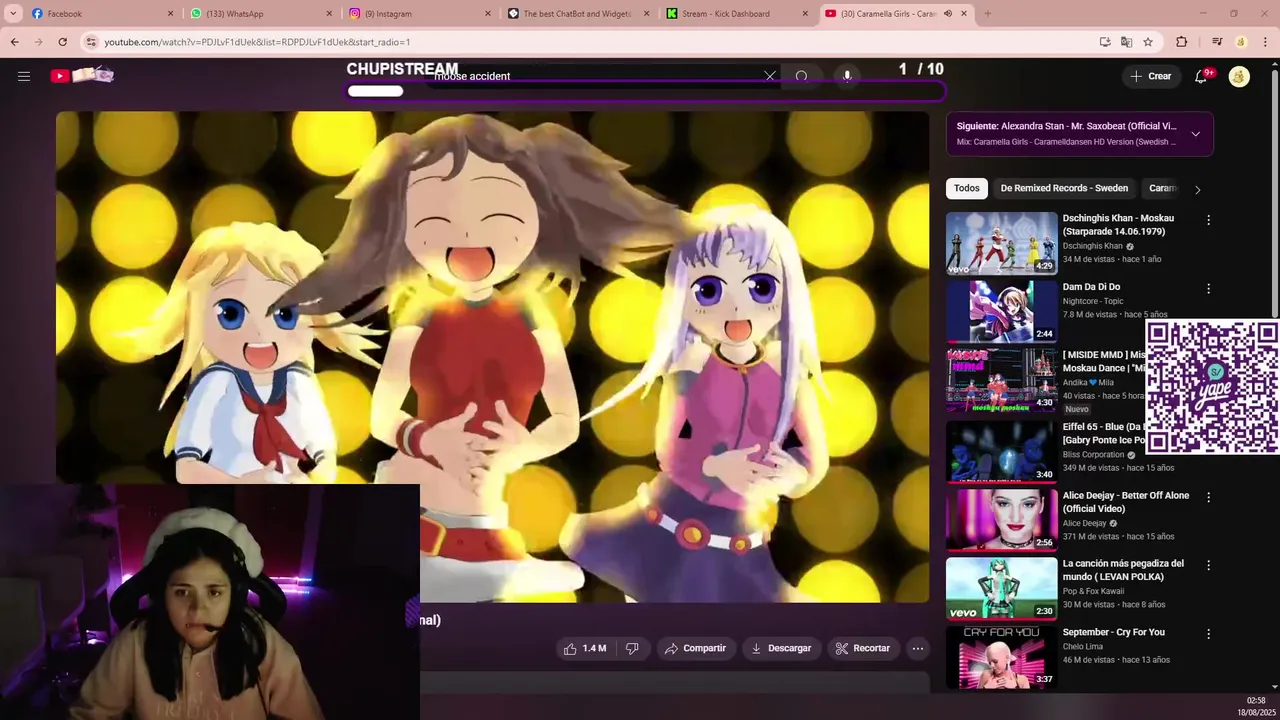The height and width of the screenshot is (720, 1280).
Task: Open the YouTube account avatar menu
Action: (x=1239, y=76)
